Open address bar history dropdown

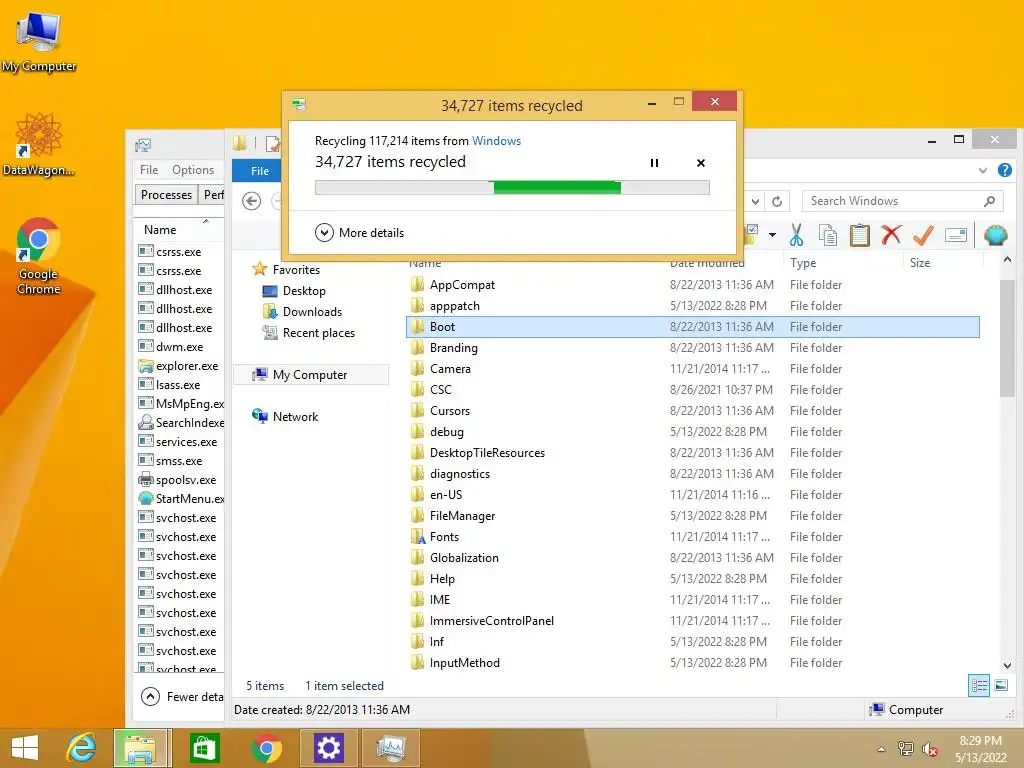(x=755, y=201)
